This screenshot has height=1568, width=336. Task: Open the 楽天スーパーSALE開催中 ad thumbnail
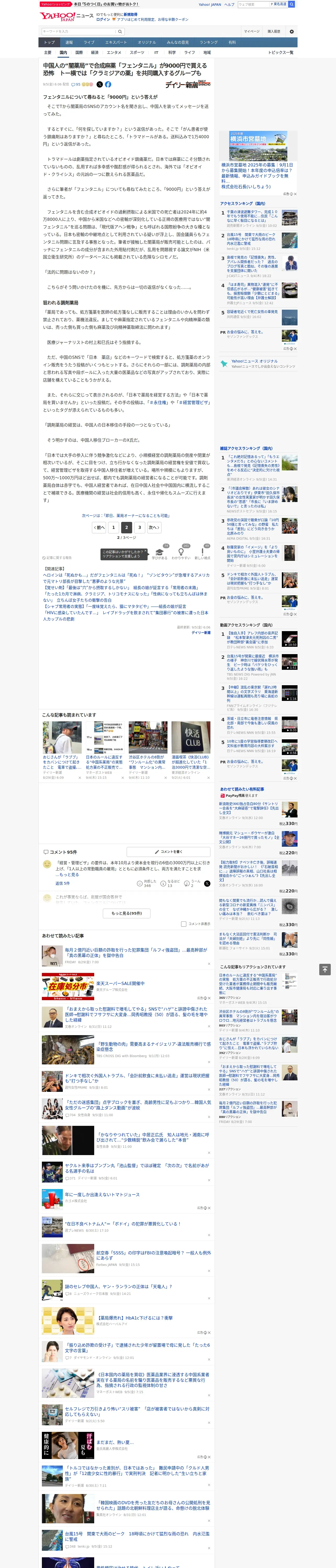68,987
